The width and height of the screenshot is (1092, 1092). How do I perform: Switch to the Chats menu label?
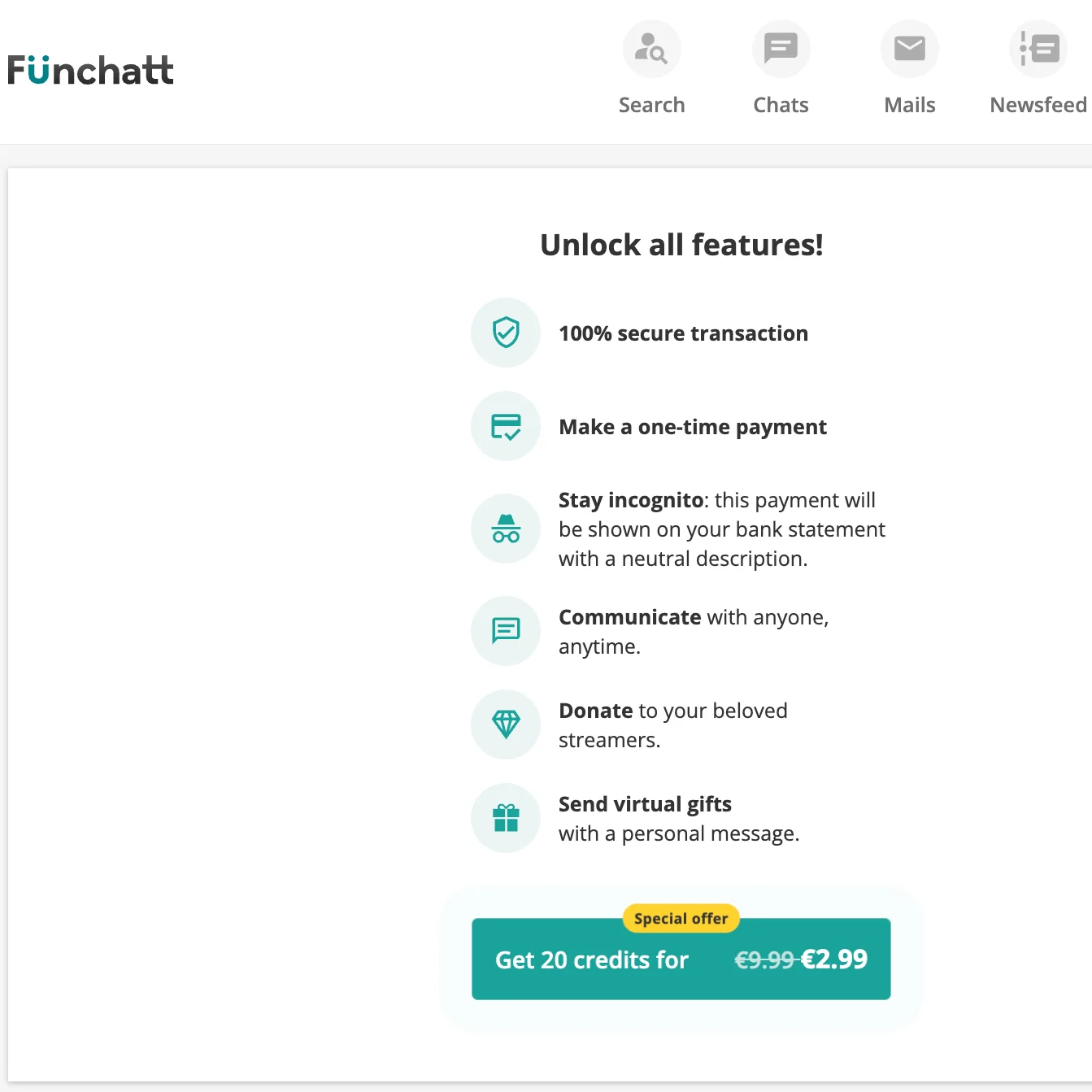[x=781, y=105]
